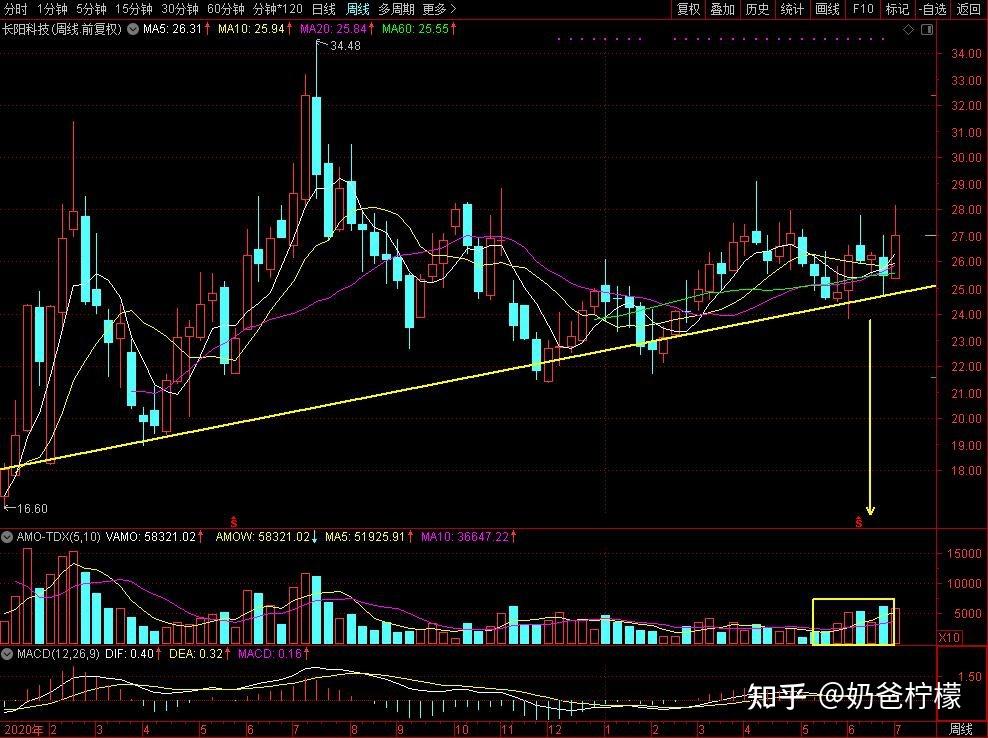Click the red S marker below the arrow
Screen dimensions: 988x738
point(858,522)
